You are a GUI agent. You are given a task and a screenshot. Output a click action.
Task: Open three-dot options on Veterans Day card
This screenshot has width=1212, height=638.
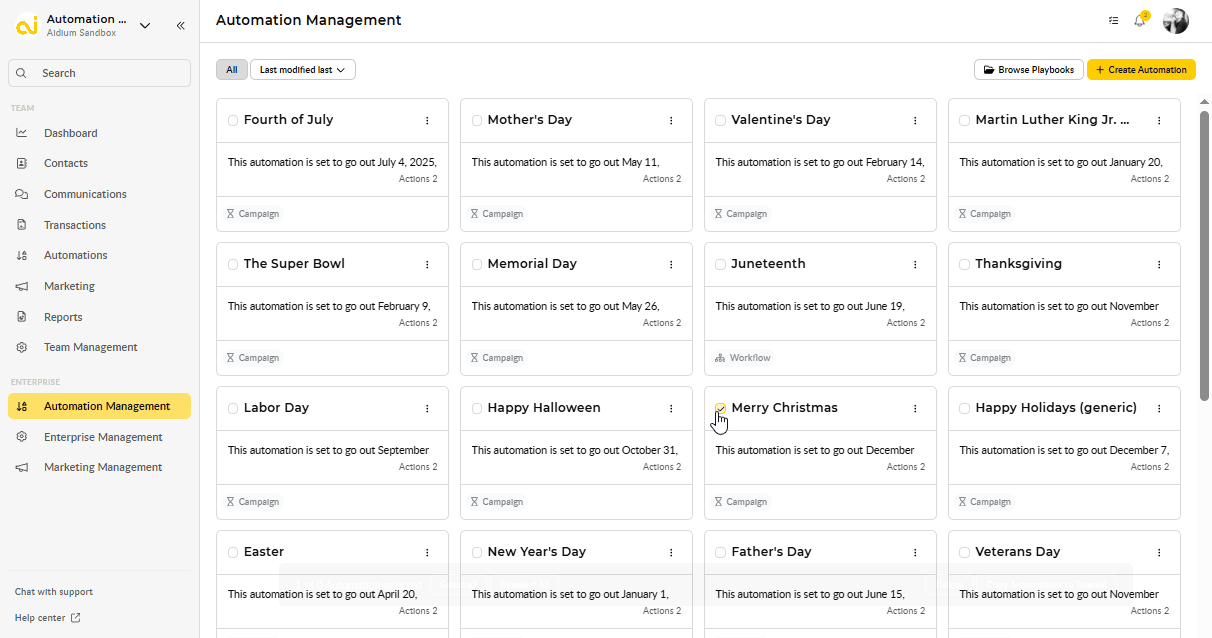(1159, 552)
